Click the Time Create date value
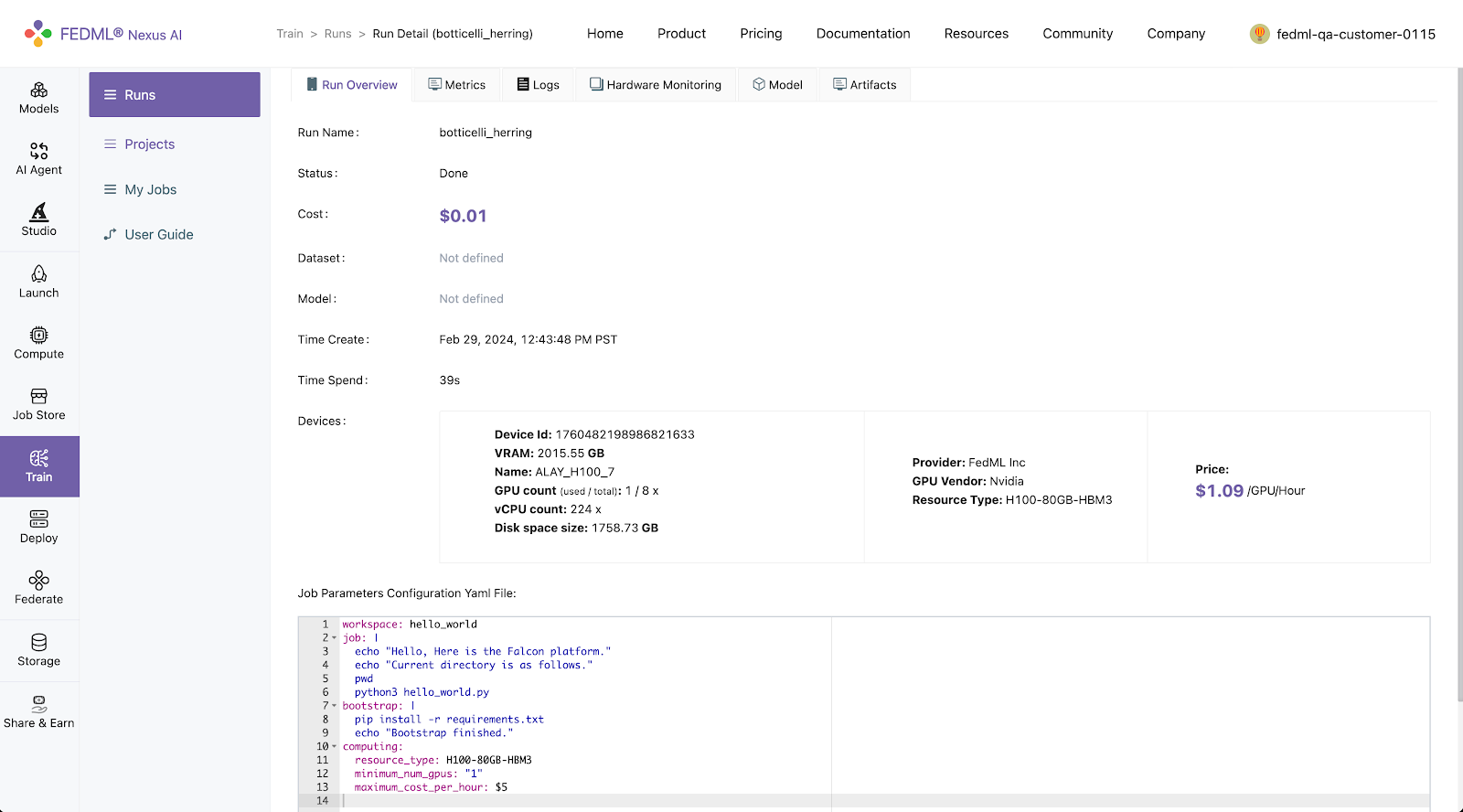The height and width of the screenshot is (812, 1463). [528, 339]
